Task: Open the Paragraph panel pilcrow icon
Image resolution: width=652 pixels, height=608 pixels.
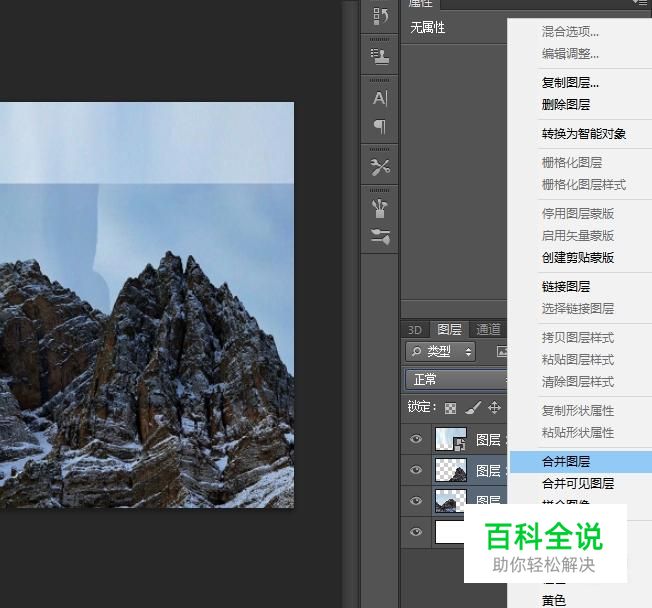Action: coord(380,126)
